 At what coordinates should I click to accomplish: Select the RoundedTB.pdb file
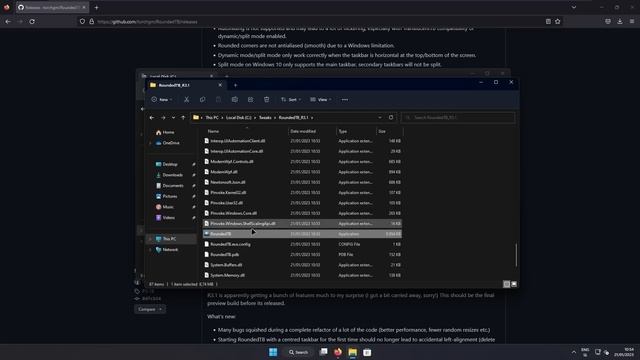(x=302, y=254)
